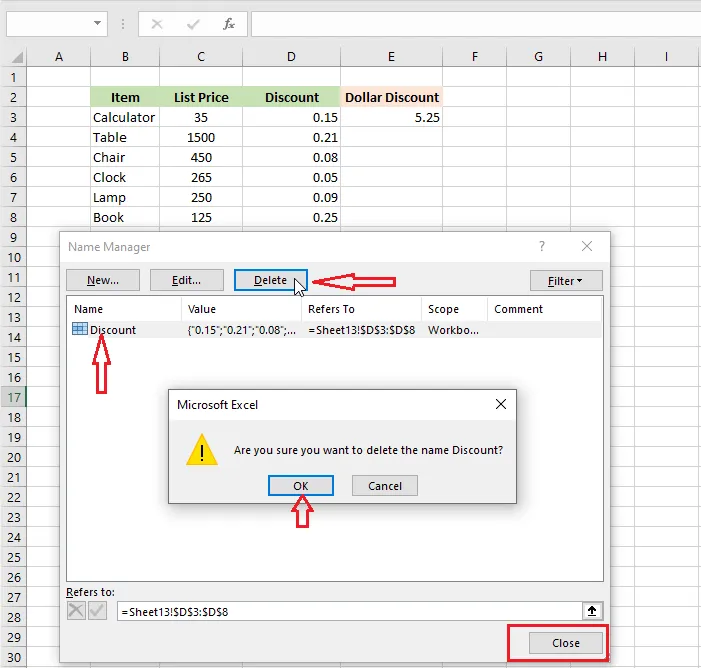Screen dimensions: 701x668
Task: Sort by the Name column header
Action: click(x=124, y=309)
